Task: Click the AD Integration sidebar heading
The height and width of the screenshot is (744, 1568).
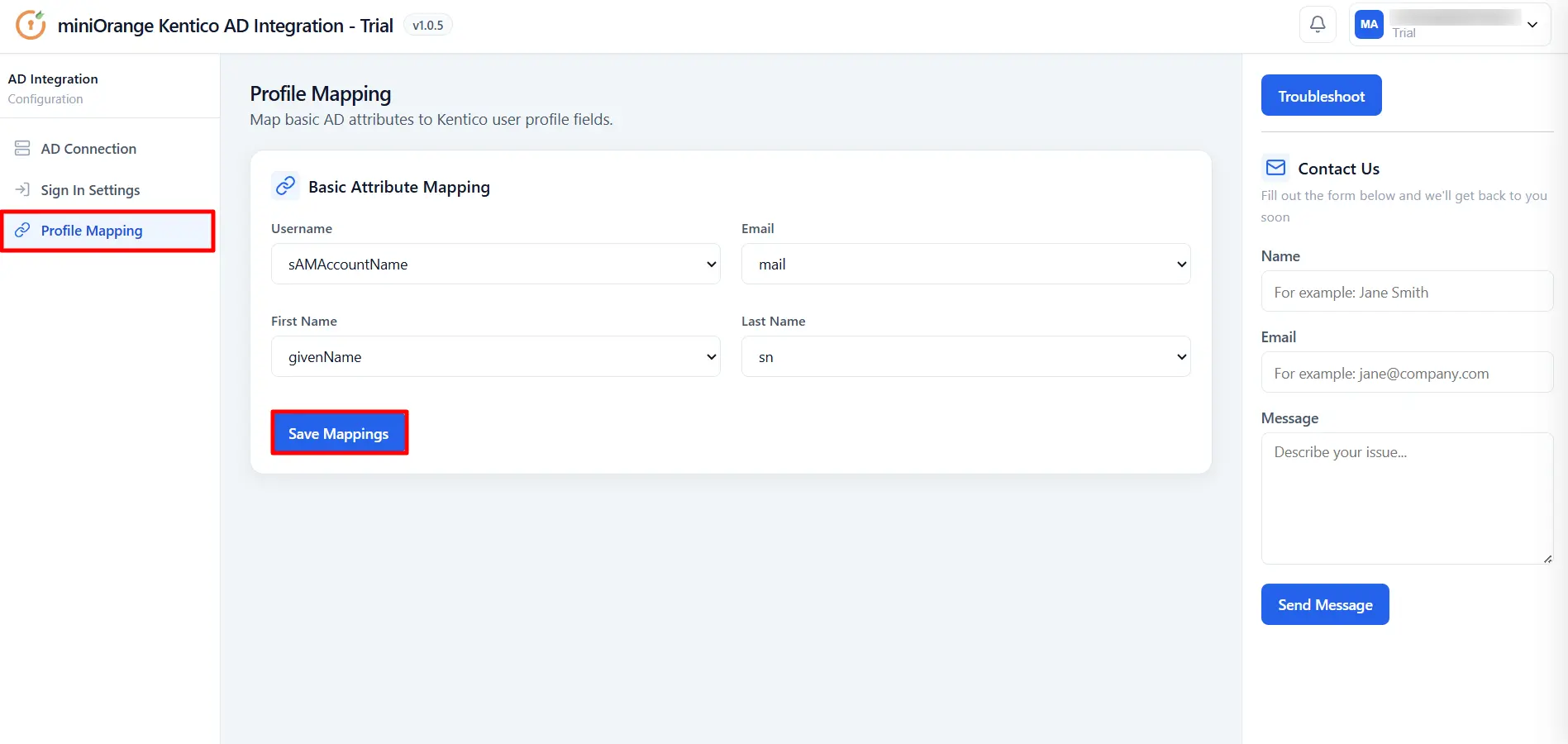Action: [x=53, y=79]
